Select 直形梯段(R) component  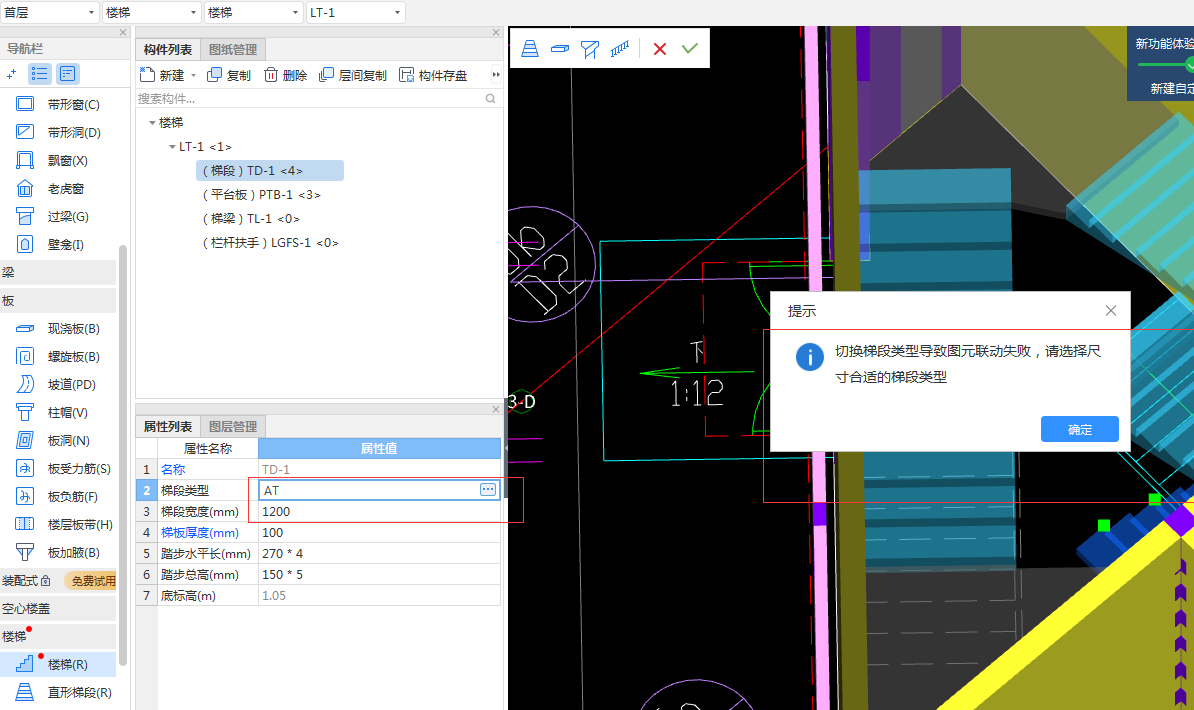click(64, 692)
